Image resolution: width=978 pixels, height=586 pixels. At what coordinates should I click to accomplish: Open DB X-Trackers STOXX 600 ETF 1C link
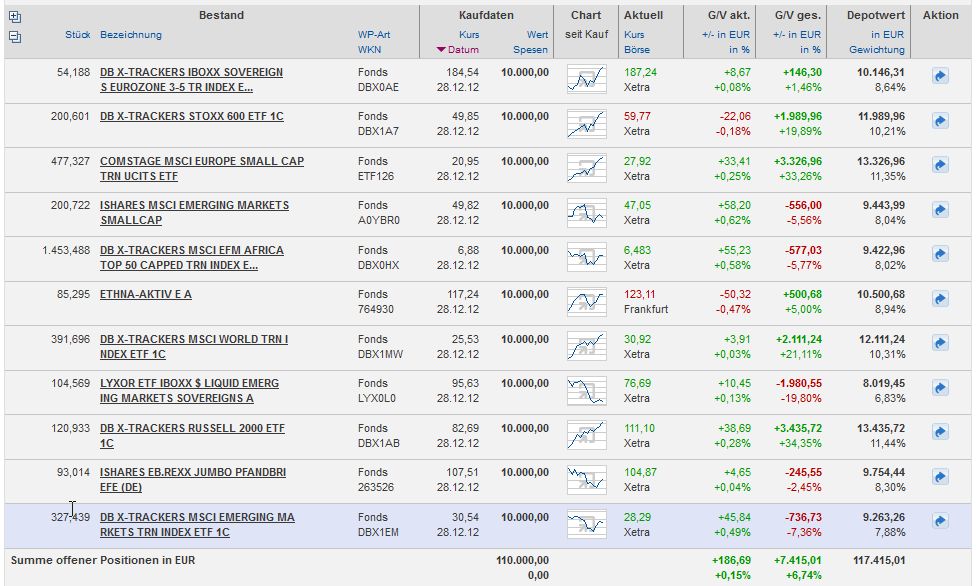click(191, 117)
